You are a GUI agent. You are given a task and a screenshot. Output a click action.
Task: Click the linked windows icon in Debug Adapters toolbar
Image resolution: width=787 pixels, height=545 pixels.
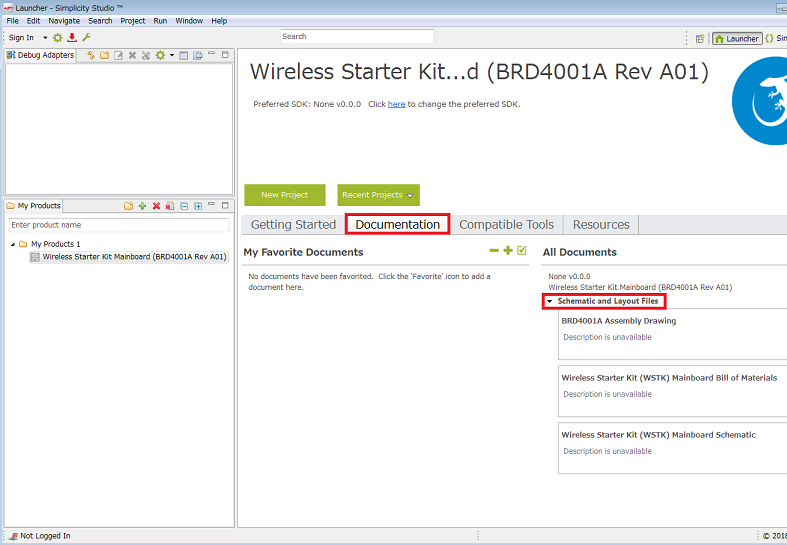click(x=198, y=55)
